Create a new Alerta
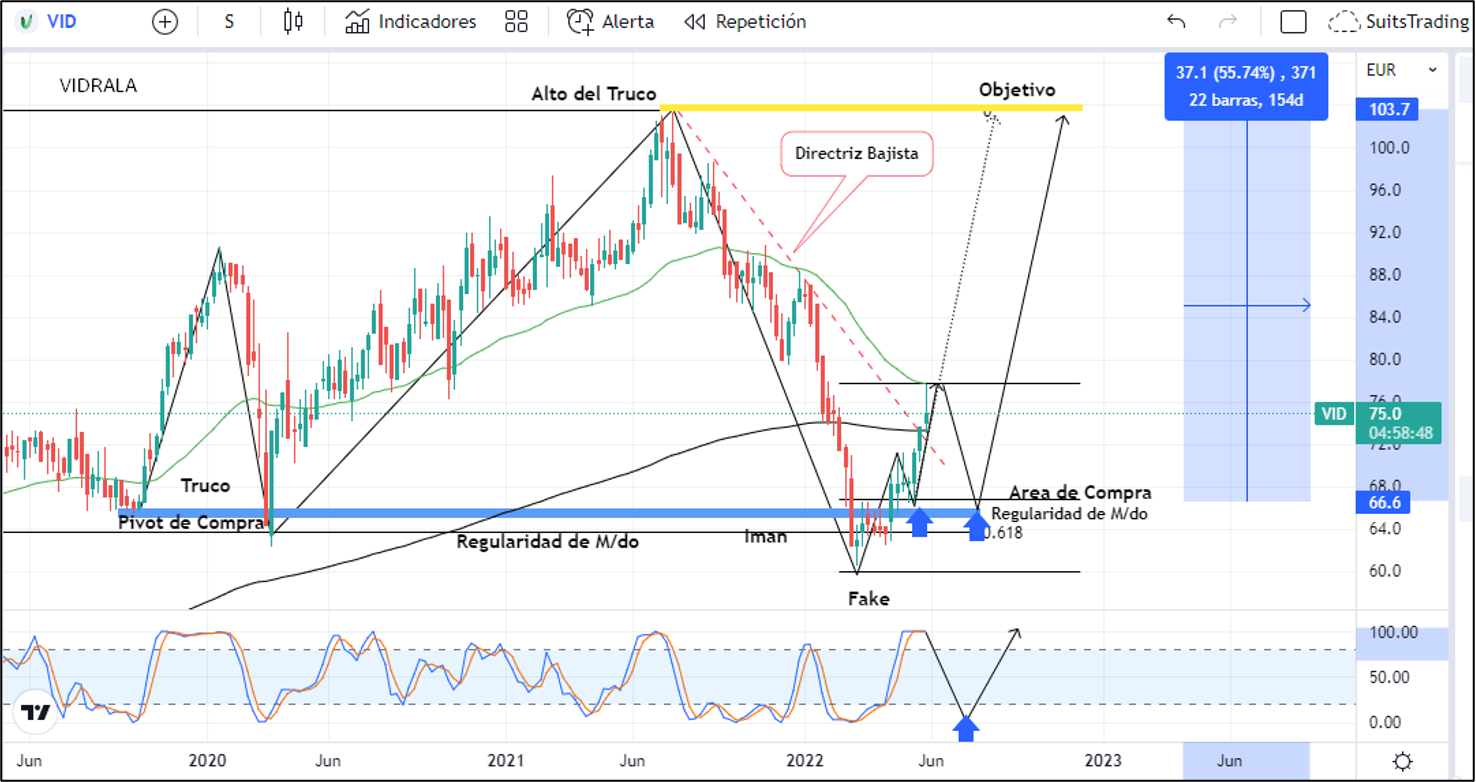1476x782 pixels. click(610, 21)
